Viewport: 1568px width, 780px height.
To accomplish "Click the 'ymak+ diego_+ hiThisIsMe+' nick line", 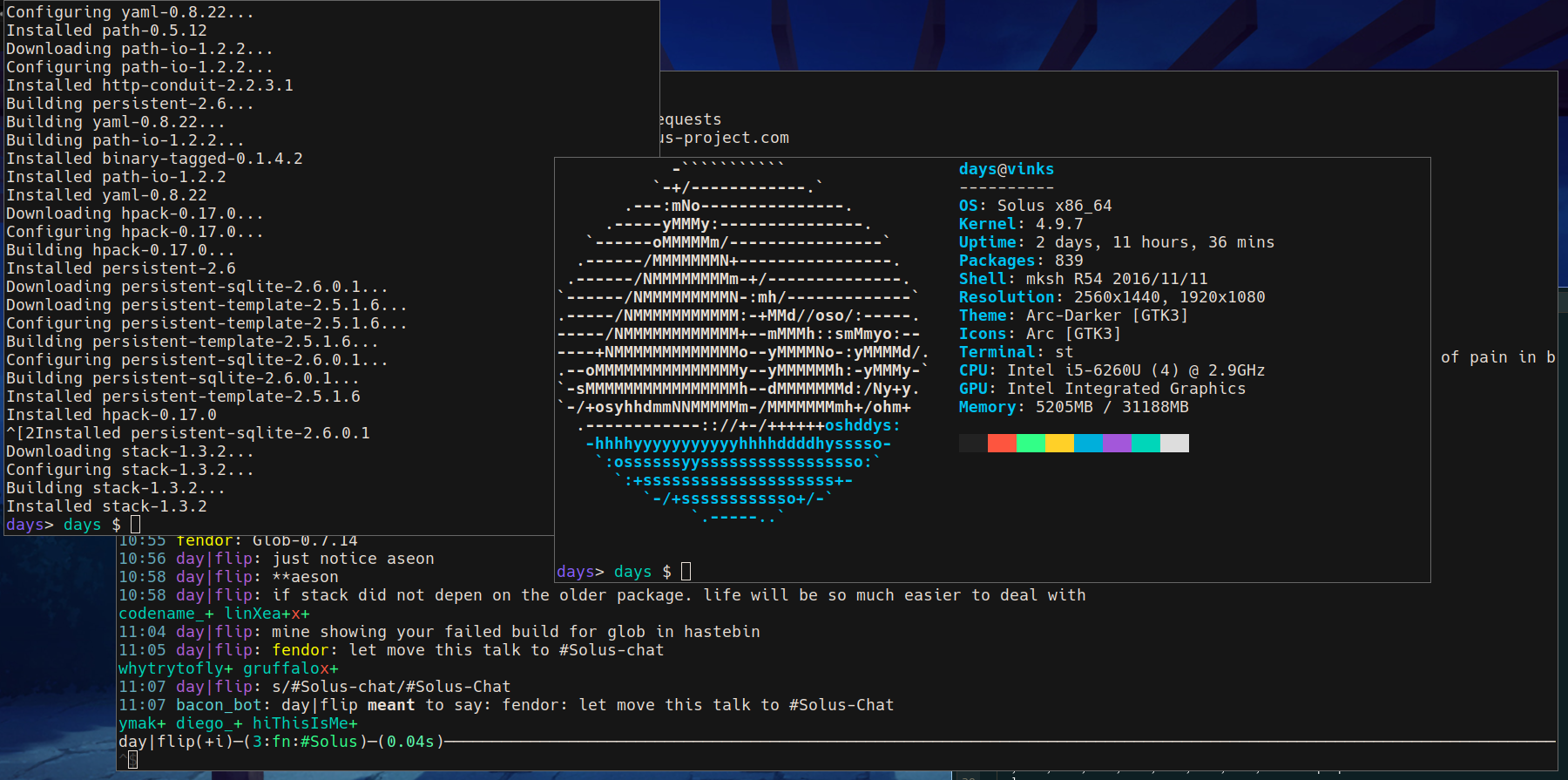I will 238,723.
